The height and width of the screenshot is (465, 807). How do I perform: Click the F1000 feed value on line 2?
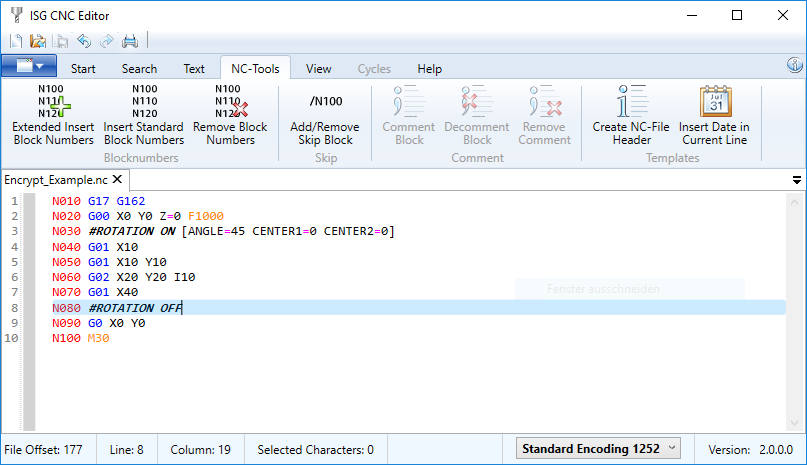[x=206, y=216]
